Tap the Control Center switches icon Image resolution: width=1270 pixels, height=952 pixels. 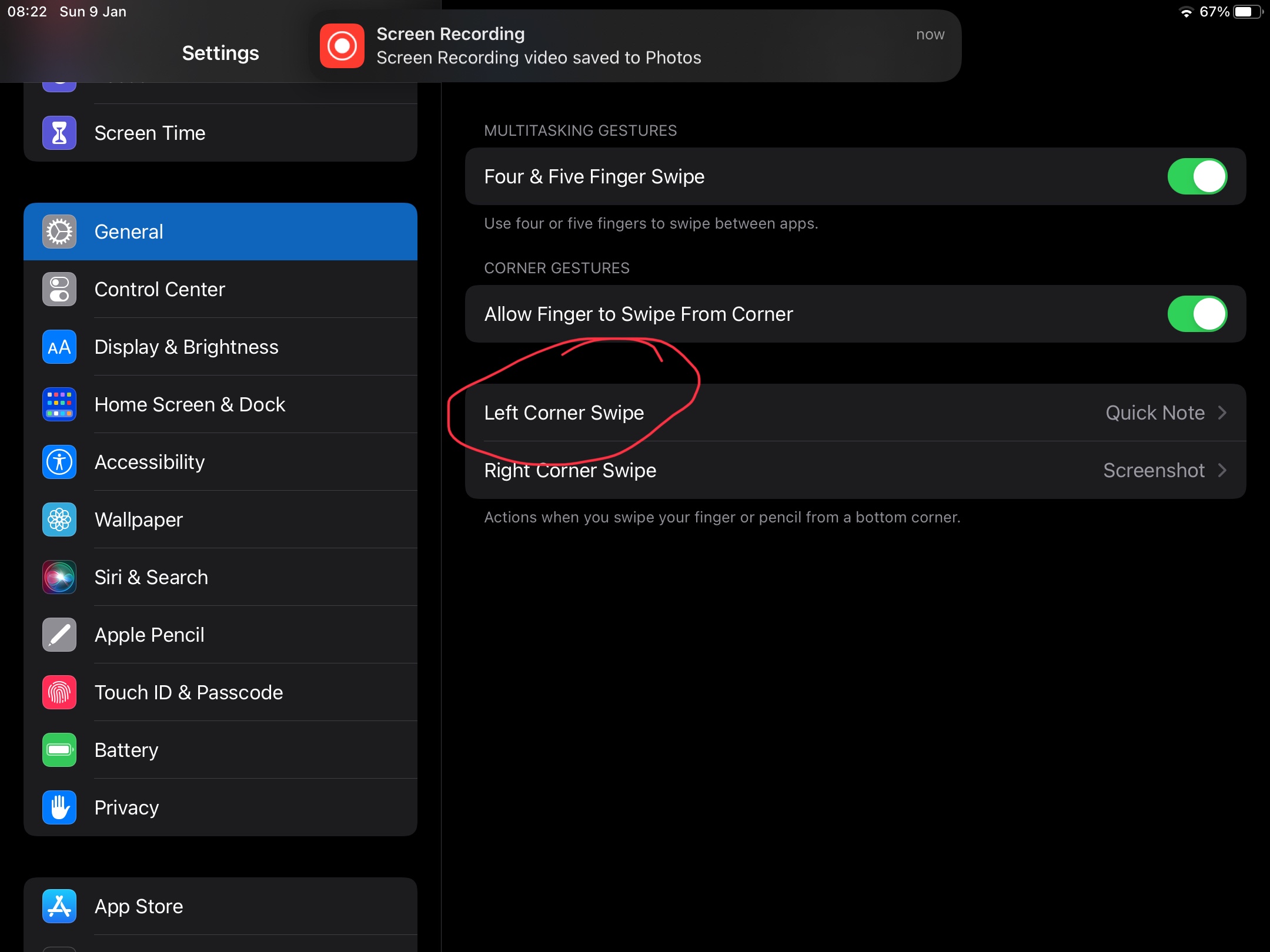(x=59, y=290)
